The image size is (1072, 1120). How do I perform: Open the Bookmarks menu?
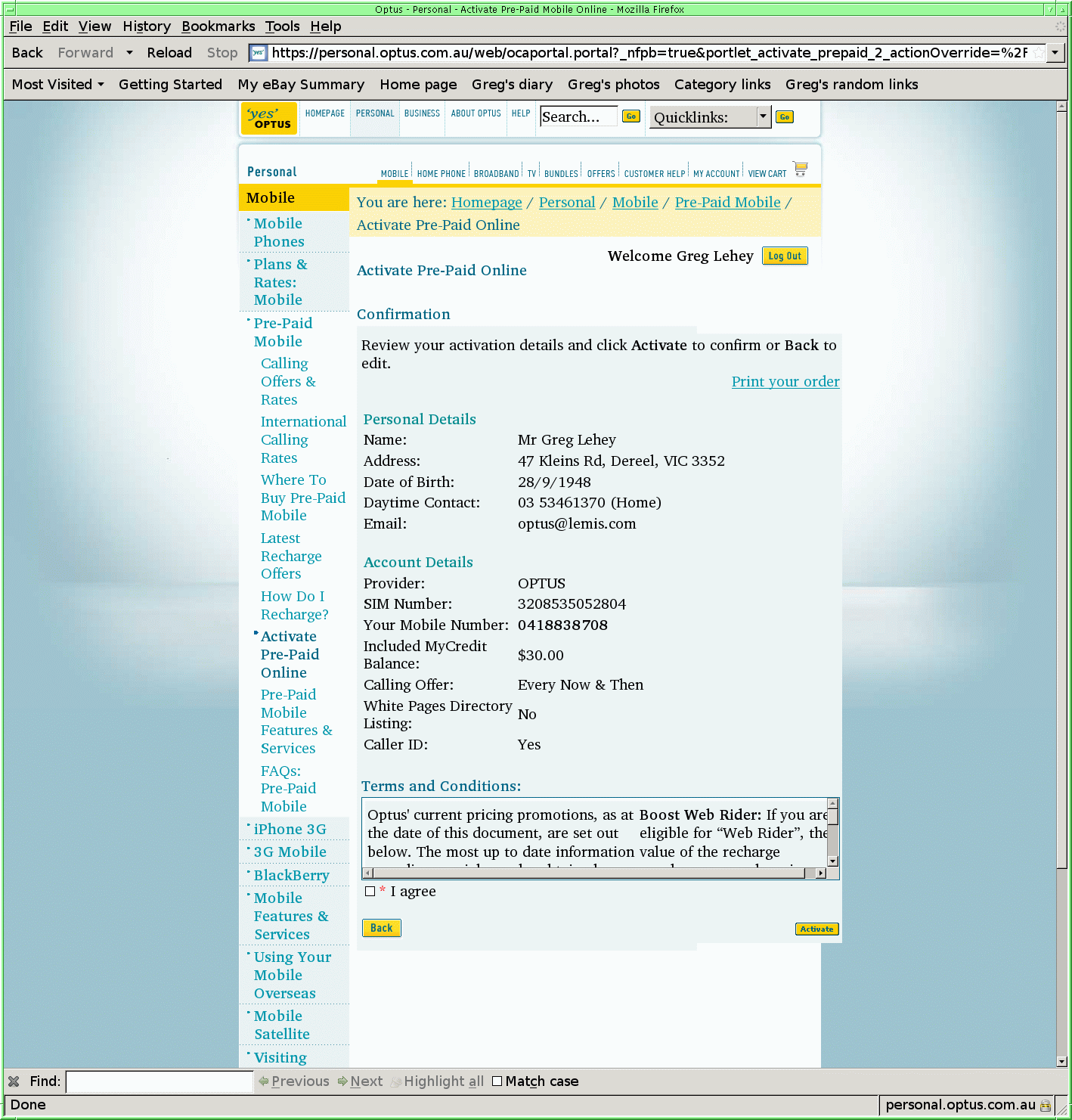pyautogui.click(x=218, y=26)
